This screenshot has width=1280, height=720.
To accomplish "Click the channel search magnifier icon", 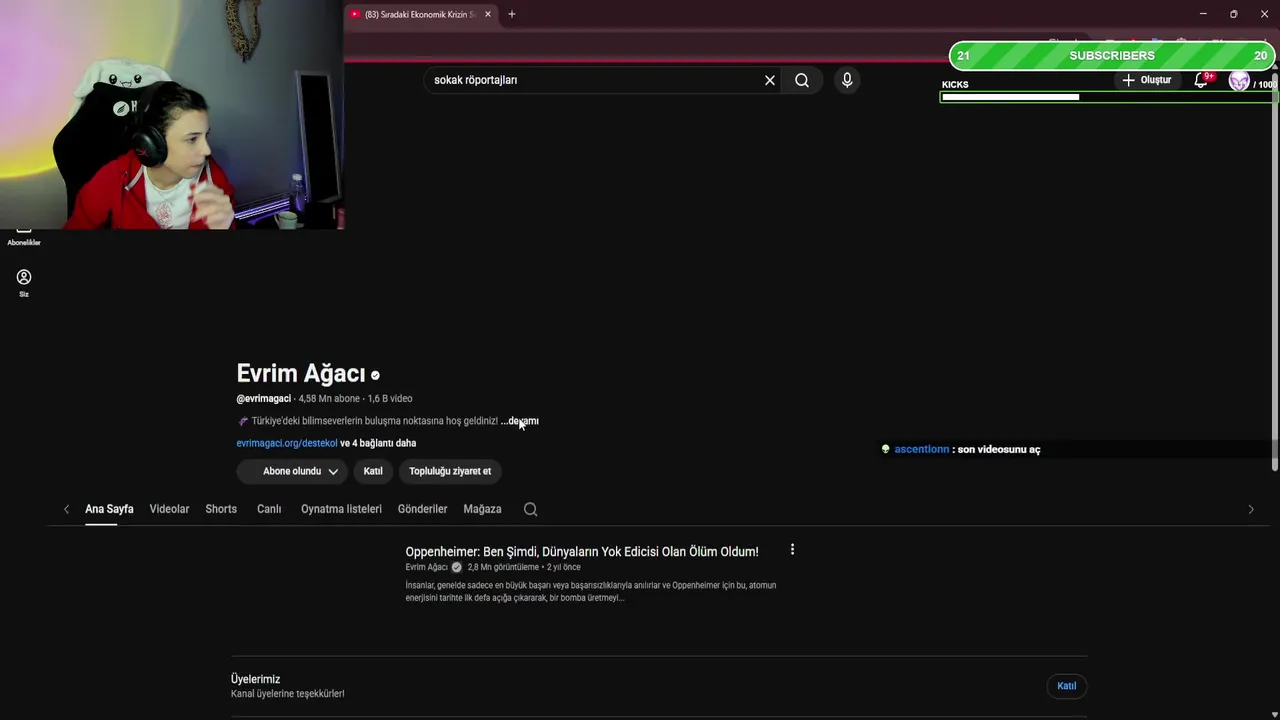I will [531, 509].
